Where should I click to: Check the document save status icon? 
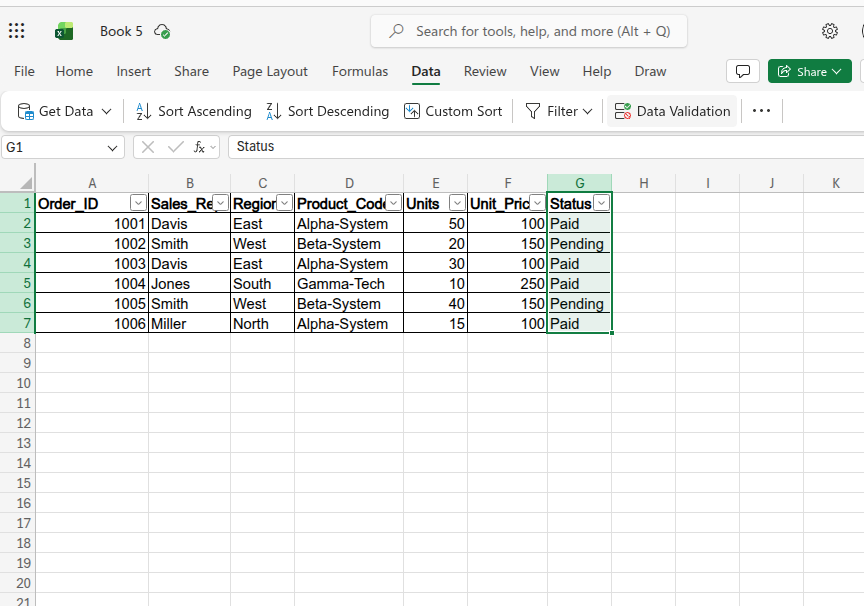coord(161,31)
